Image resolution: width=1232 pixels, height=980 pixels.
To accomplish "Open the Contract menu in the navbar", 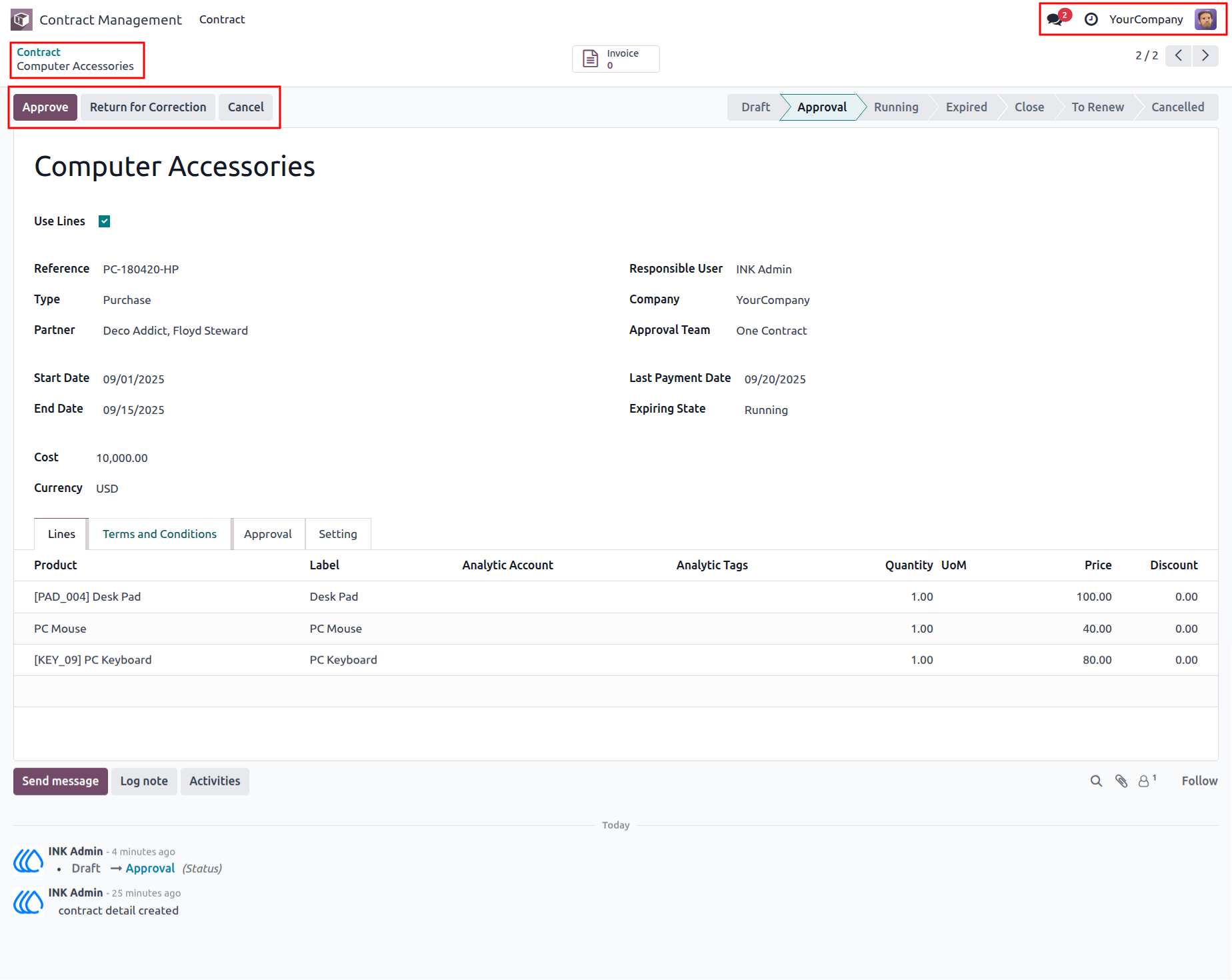I will 222,19.
